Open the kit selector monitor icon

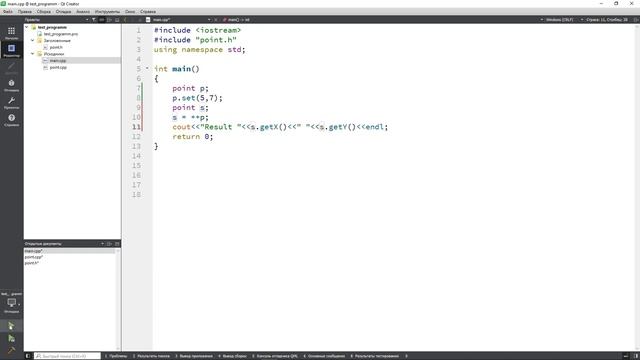(x=11, y=303)
